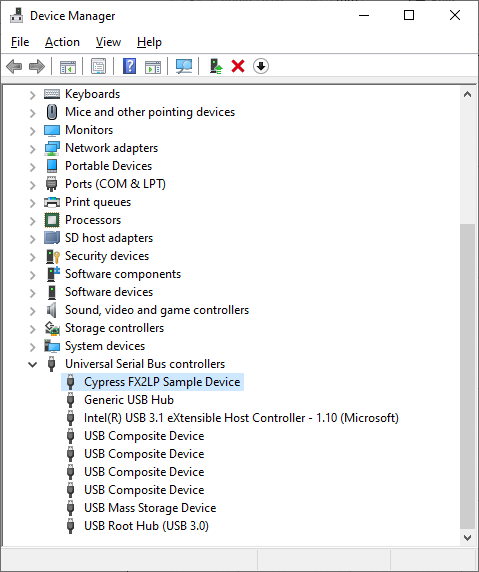Show or hide console tree icon
479x572 pixels.
coord(68,66)
